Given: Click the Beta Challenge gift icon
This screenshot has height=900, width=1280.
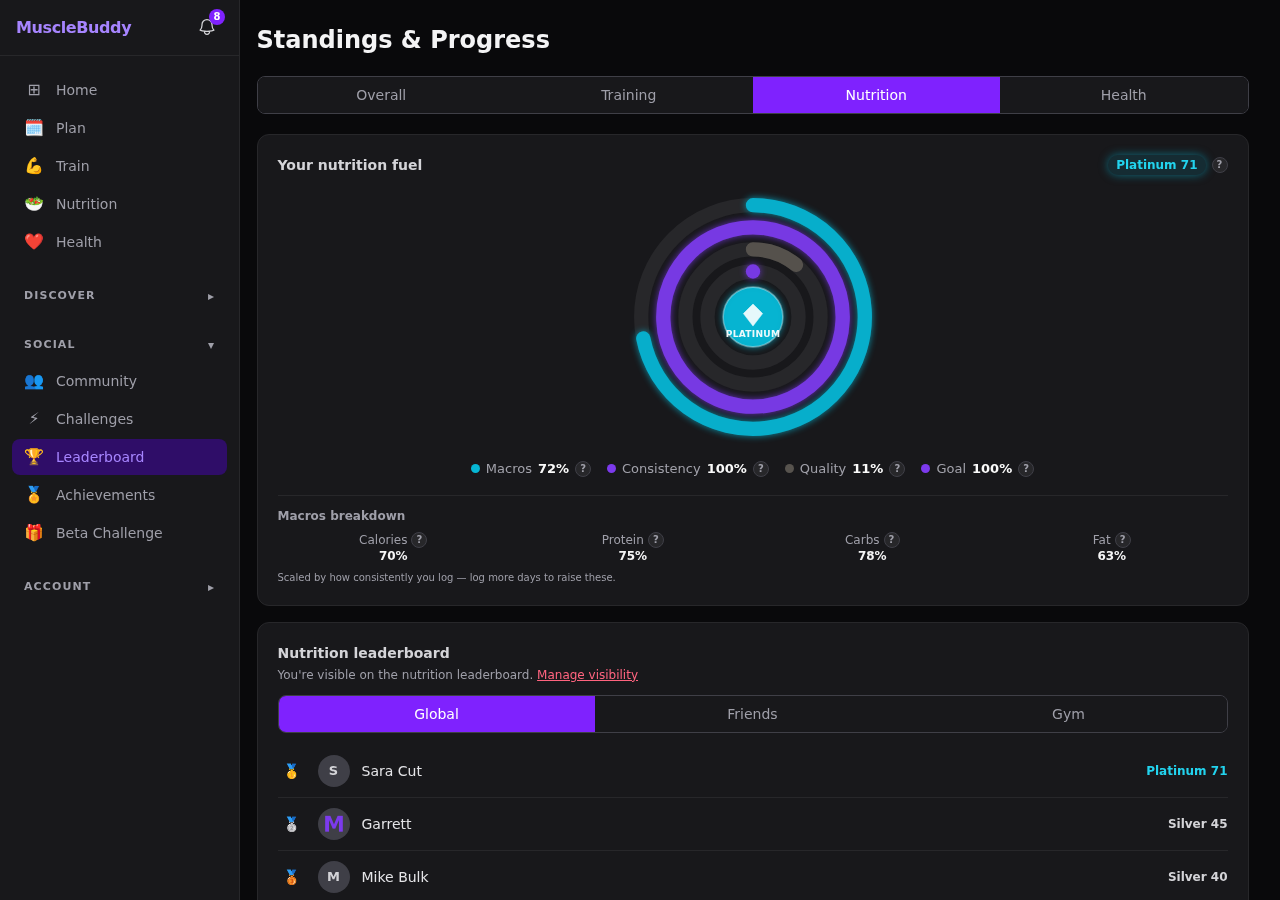Looking at the screenshot, I should click(x=34, y=533).
